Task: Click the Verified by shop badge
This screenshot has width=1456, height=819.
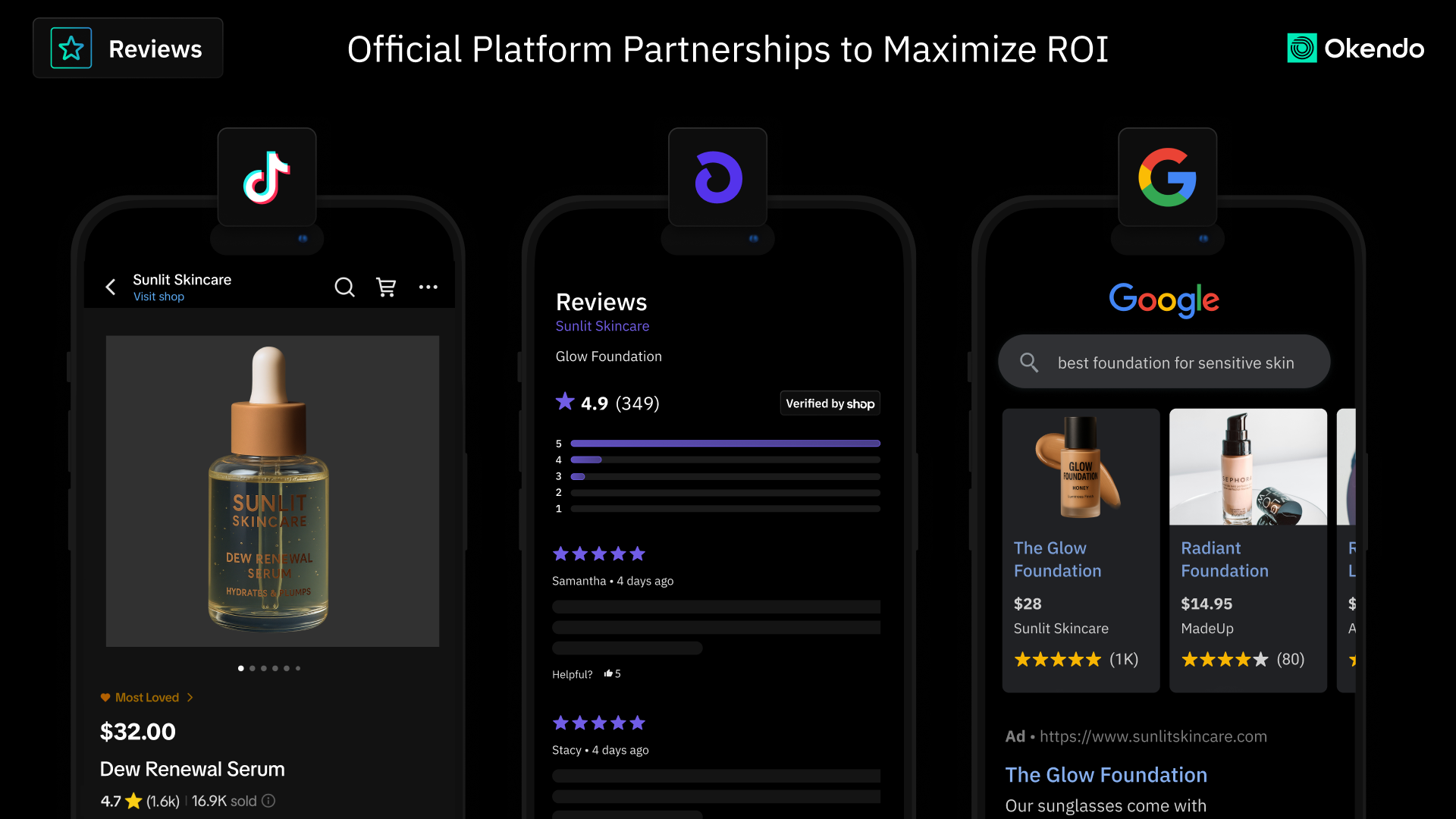Action: (x=830, y=403)
